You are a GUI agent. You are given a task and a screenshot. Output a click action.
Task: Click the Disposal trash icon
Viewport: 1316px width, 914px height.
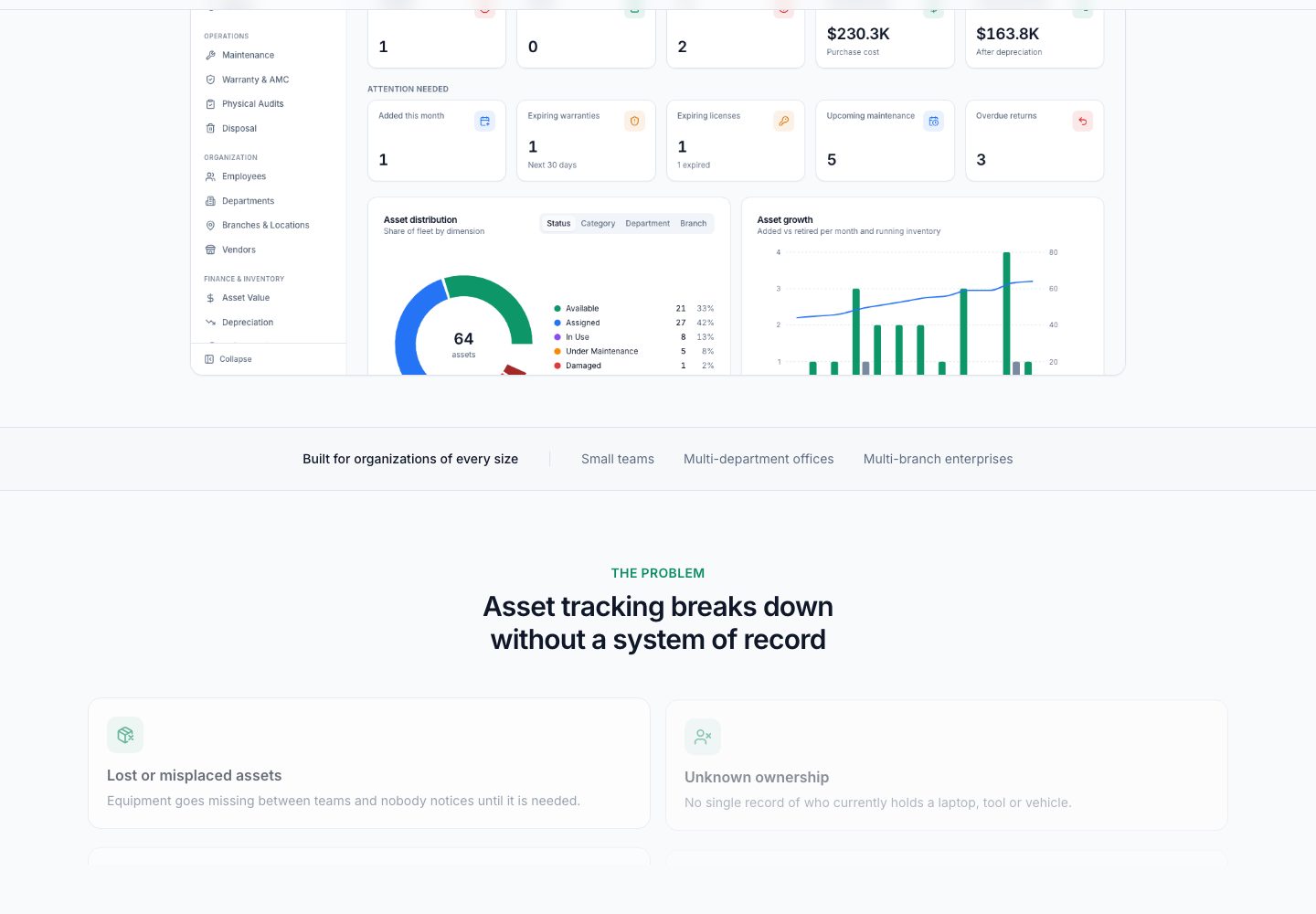210,129
